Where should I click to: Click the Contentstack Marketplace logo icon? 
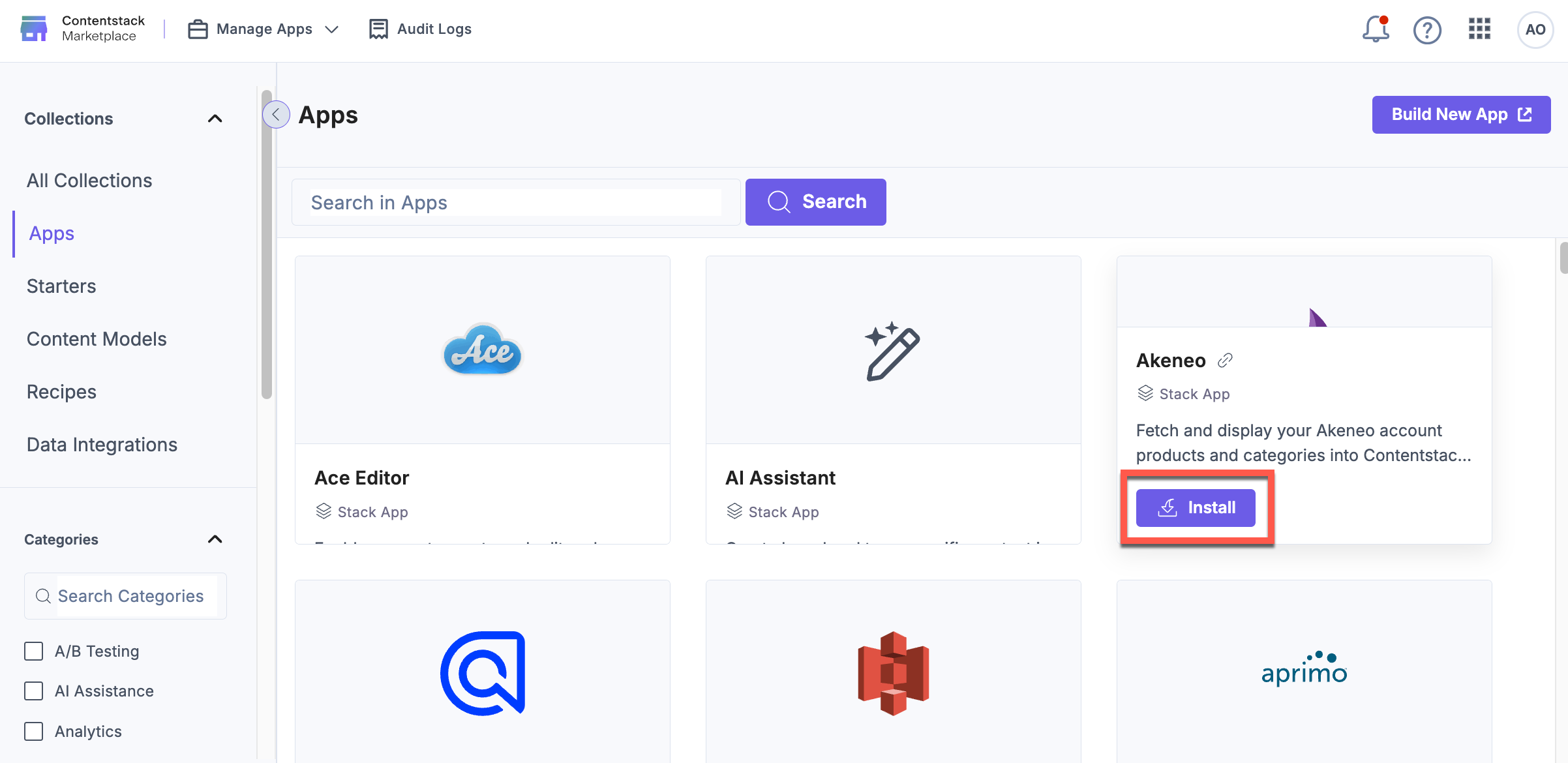pos(33,29)
